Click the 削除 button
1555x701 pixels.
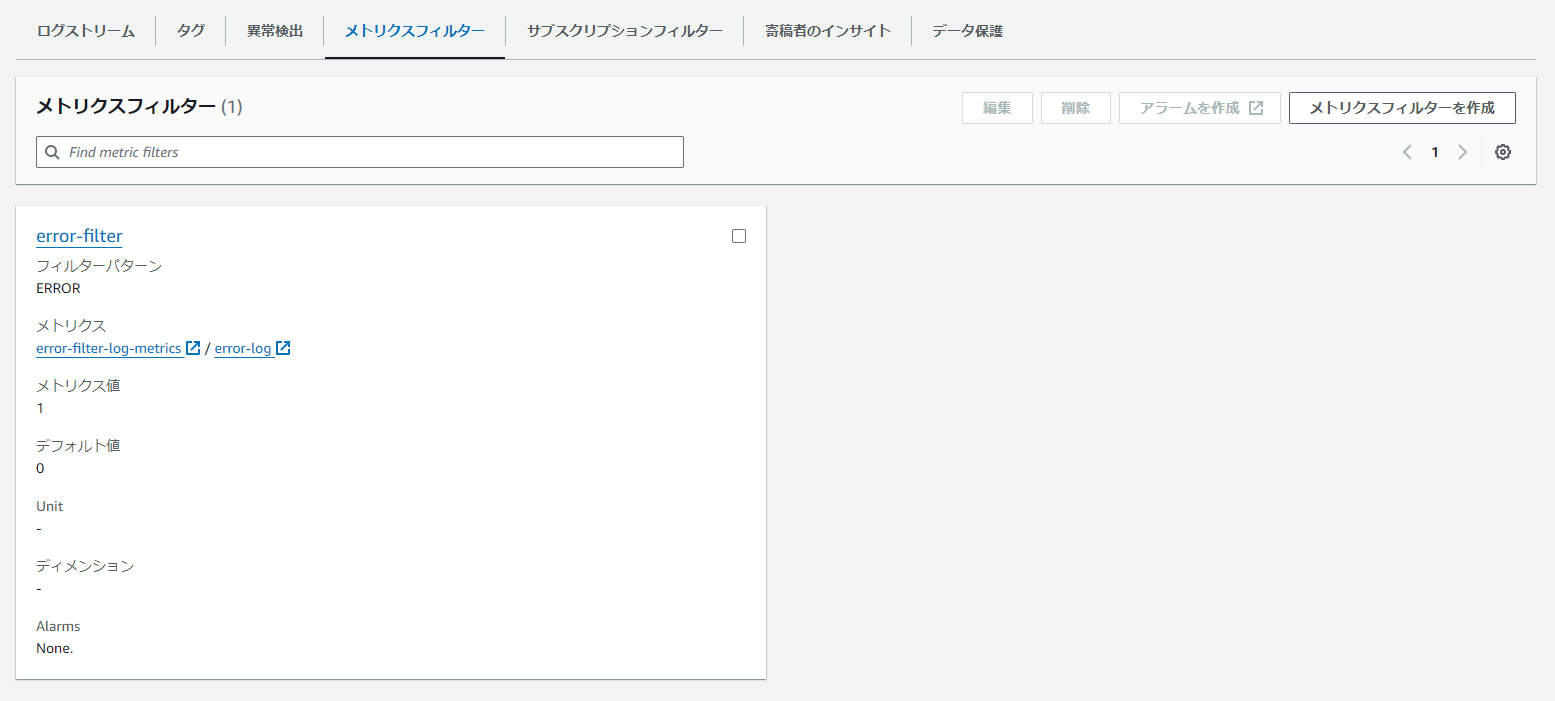[x=1076, y=108]
